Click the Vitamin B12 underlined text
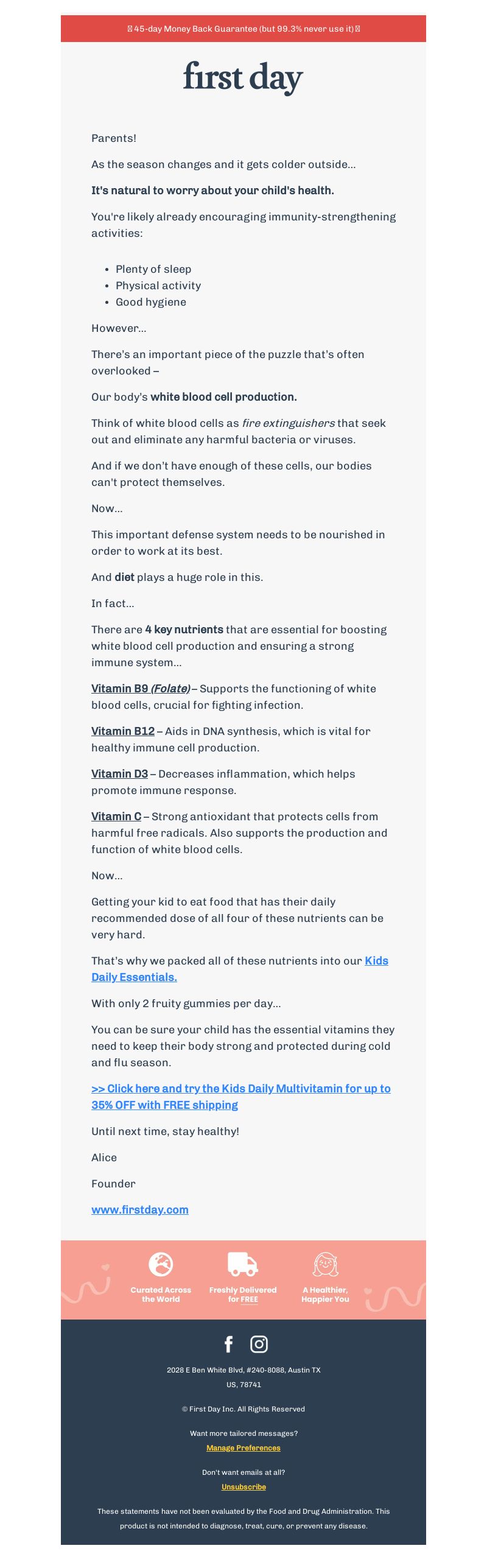 (123, 731)
